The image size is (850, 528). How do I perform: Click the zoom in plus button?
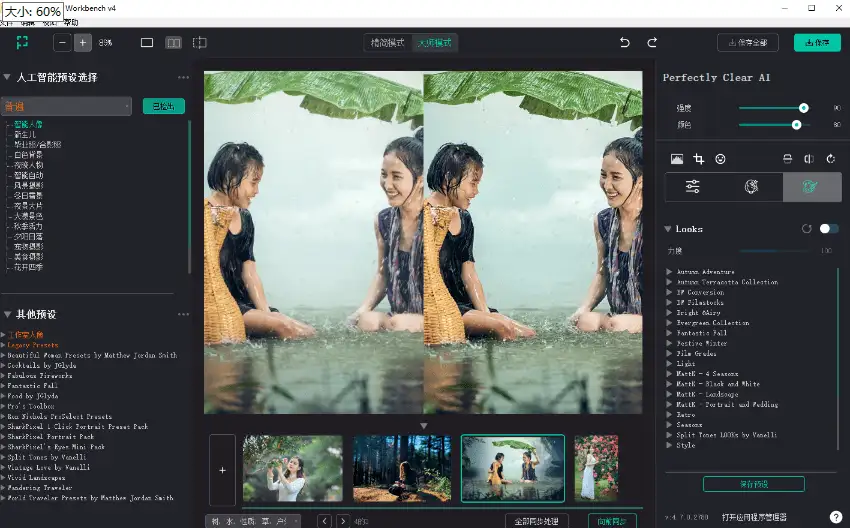(x=82, y=43)
